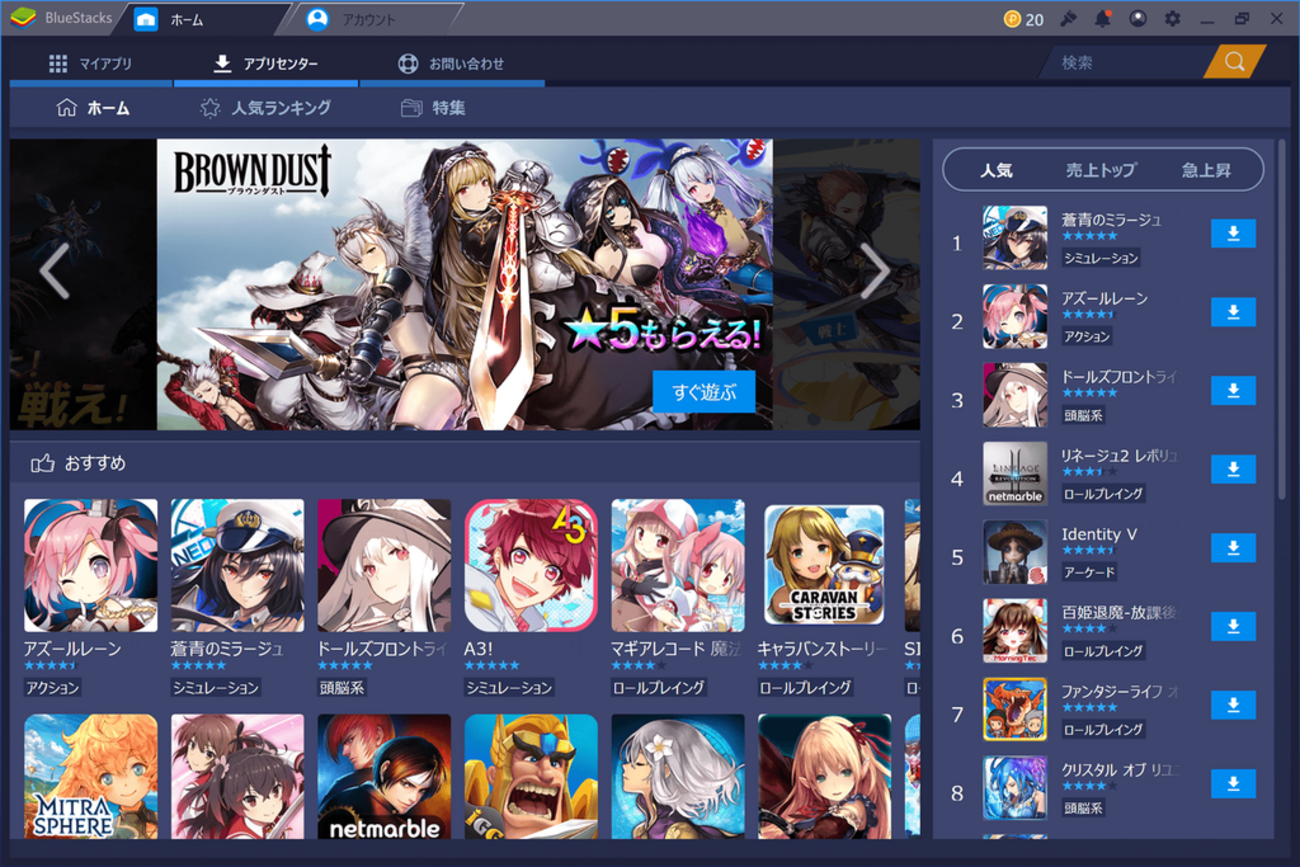Screen dimensions: 1300x867
Task: Open お問い合わせ support section
Action: tap(451, 64)
